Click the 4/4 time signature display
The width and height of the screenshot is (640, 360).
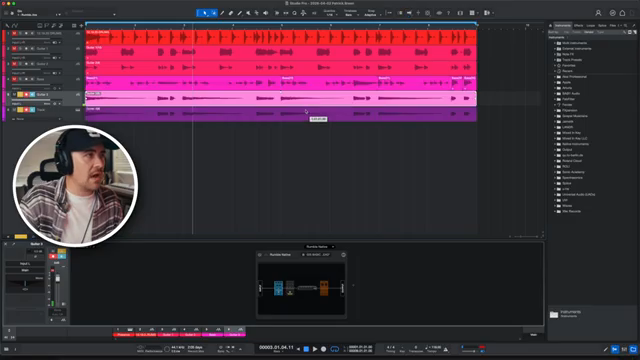pyautogui.click(x=390, y=347)
